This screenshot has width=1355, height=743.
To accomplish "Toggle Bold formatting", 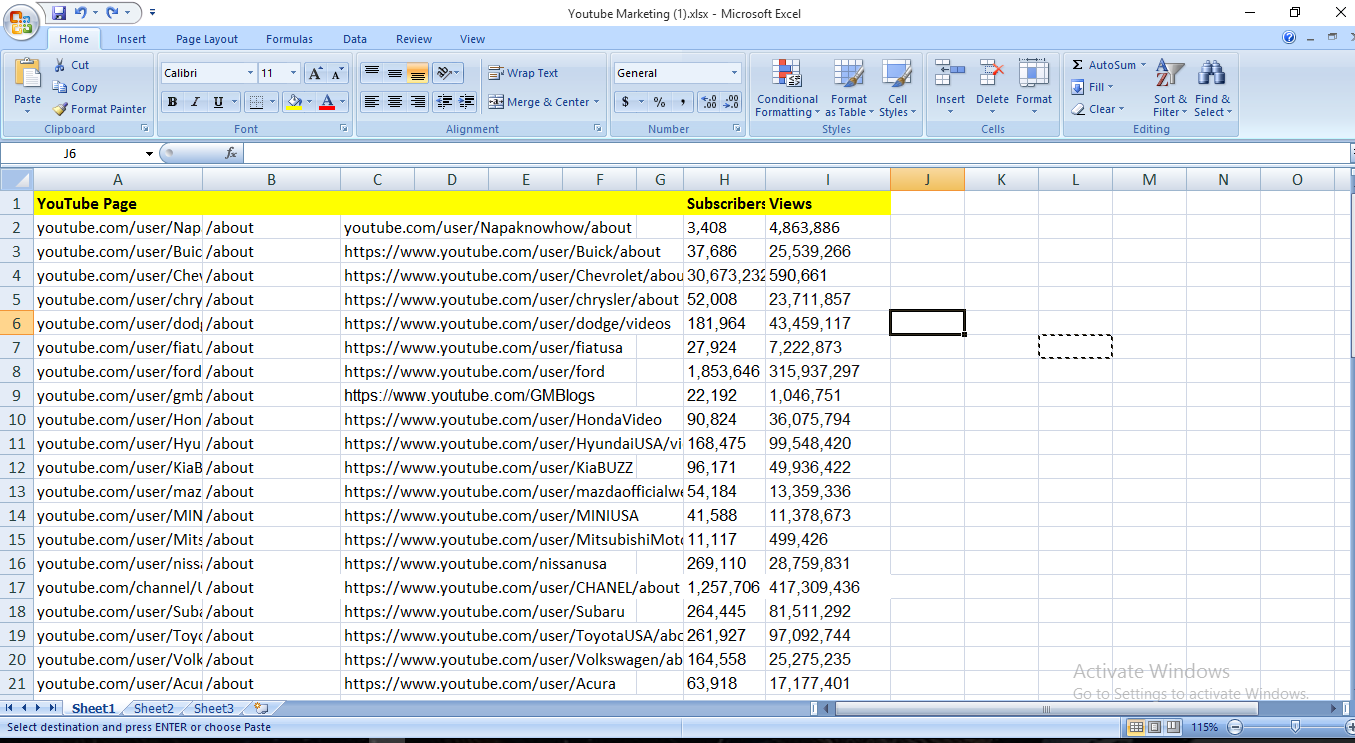I will click(x=172, y=102).
